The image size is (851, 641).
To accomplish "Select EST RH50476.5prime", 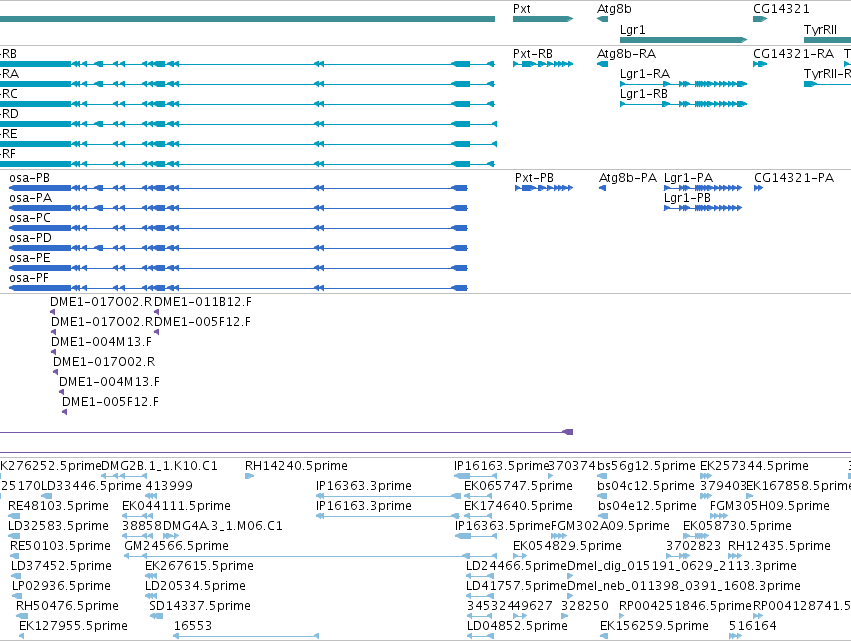I will click(67, 606).
